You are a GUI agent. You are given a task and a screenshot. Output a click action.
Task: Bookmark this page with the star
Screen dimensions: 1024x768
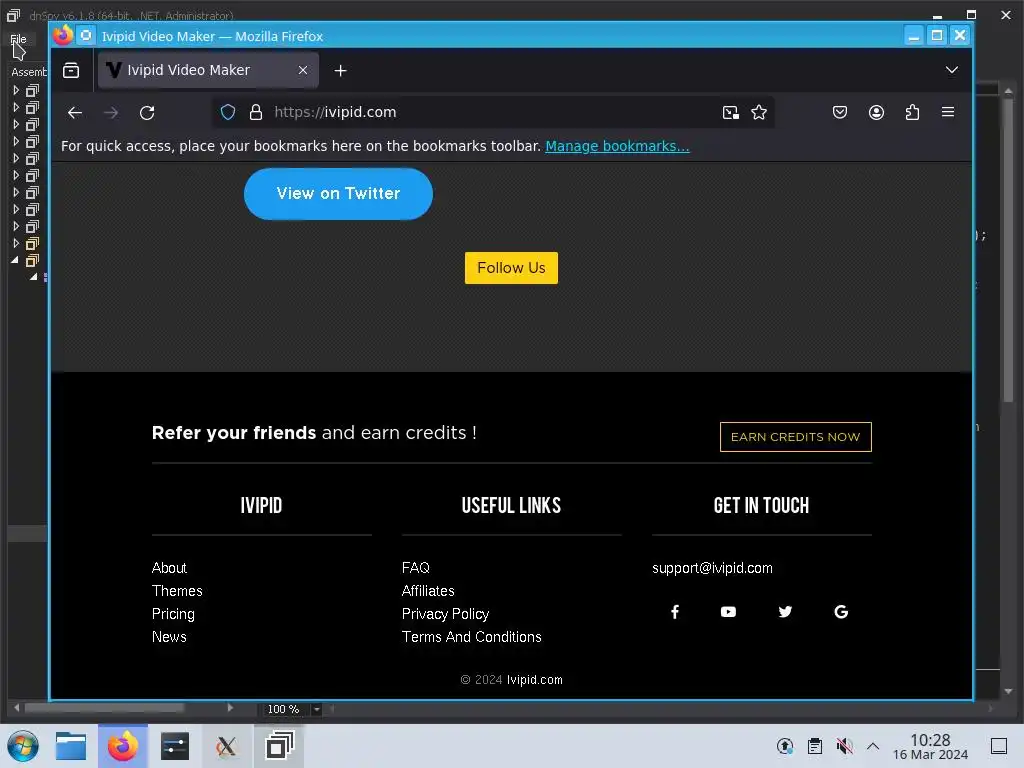(x=759, y=112)
